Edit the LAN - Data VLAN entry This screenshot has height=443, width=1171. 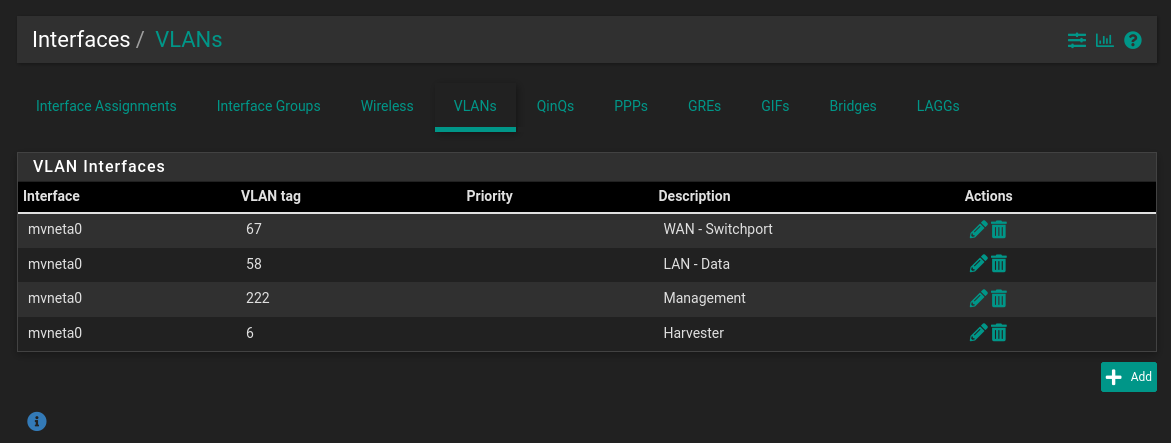(x=978, y=264)
